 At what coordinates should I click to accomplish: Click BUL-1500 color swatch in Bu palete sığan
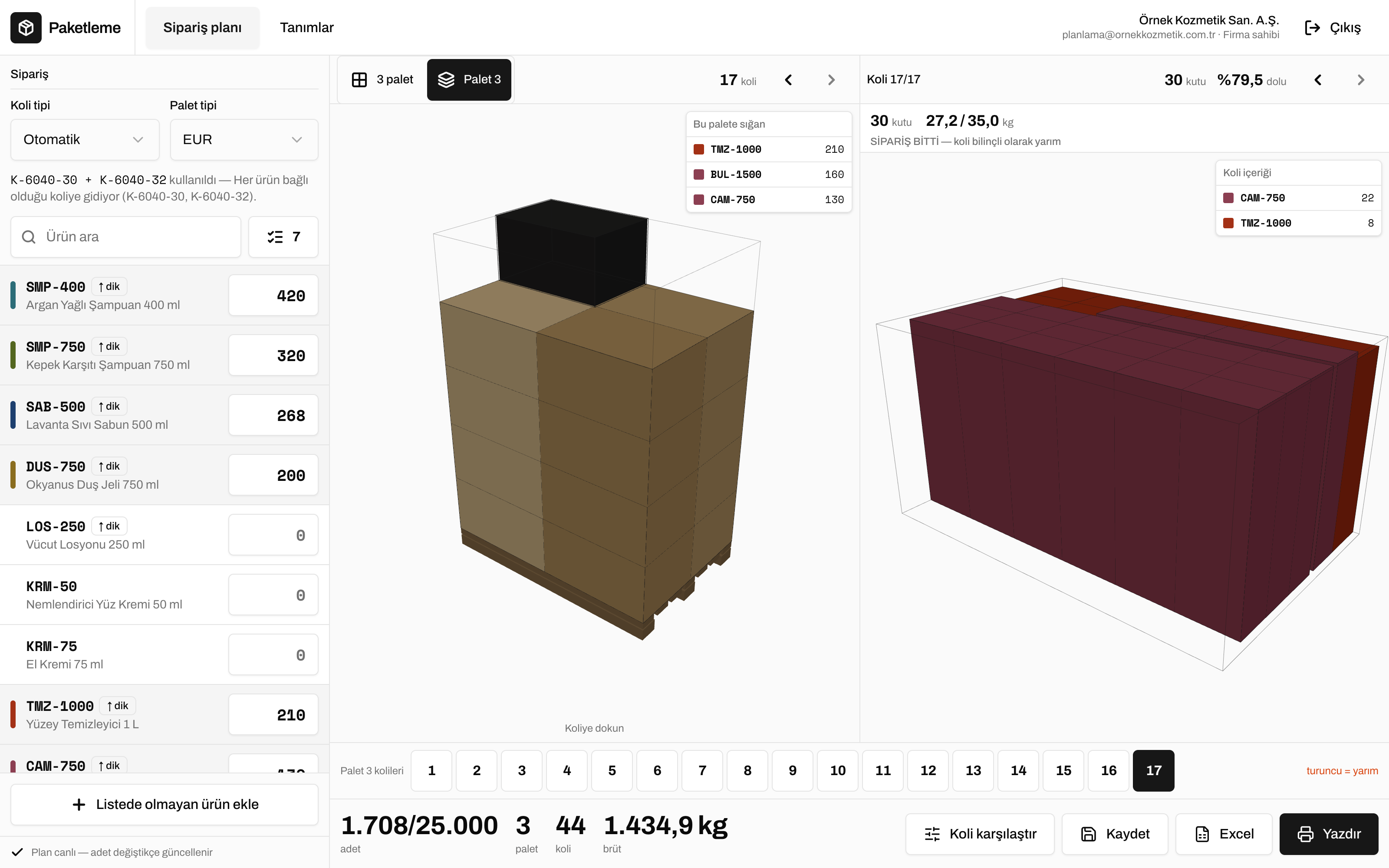pyautogui.click(x=698, y=174)
